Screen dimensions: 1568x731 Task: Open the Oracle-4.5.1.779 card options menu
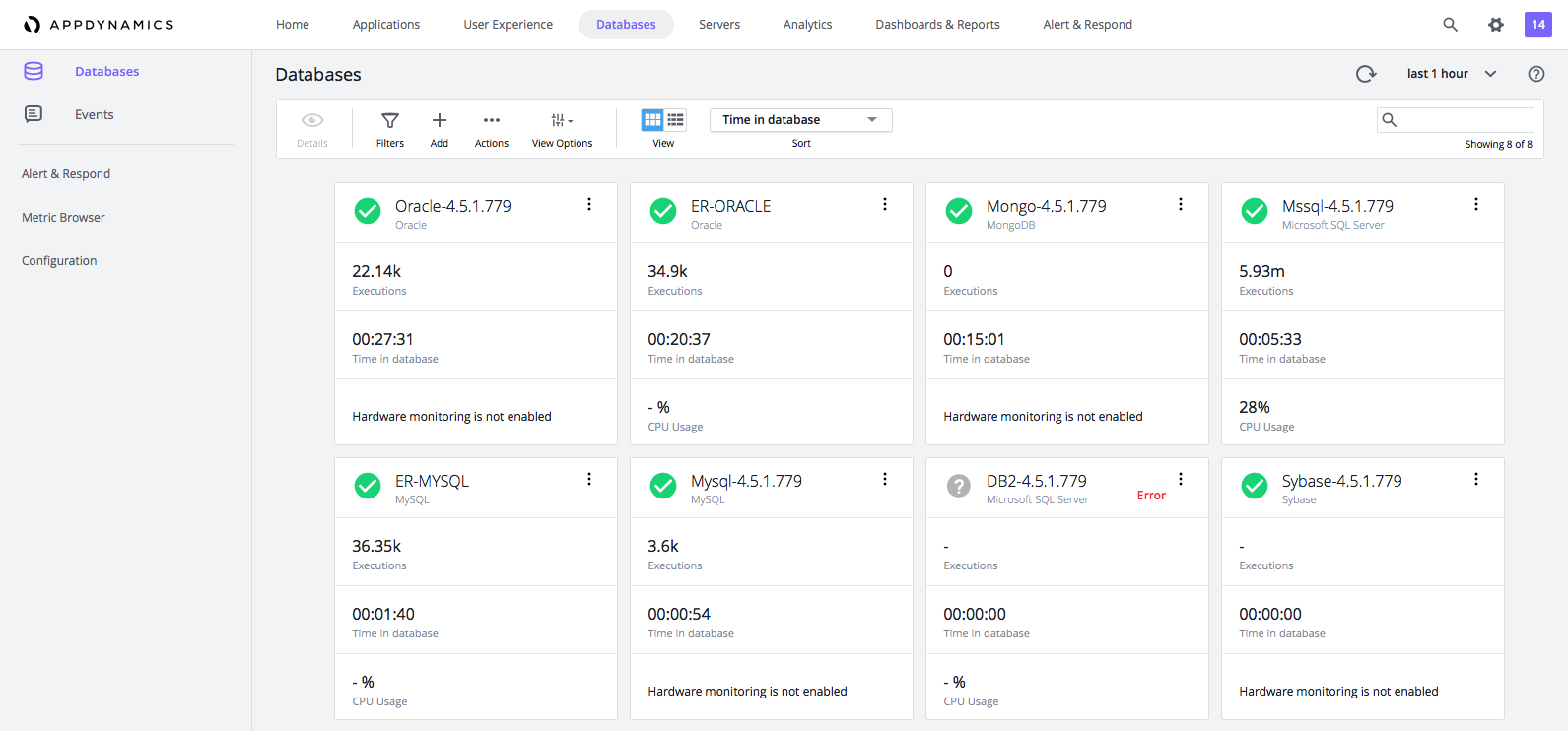tap(589, 204)
